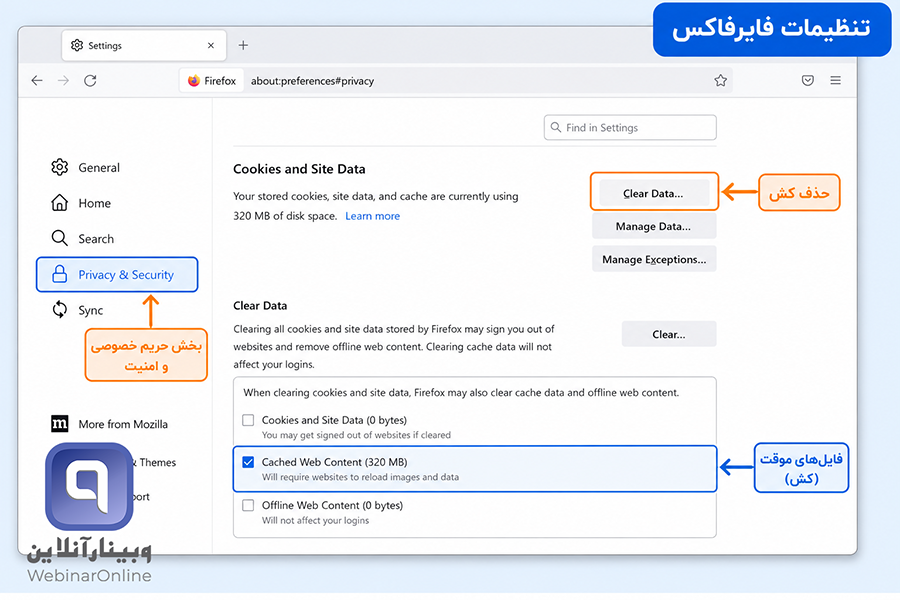Screen dimensions: 900x600
Task: Reload the page with refresh icon
Action: coord(90,81)
